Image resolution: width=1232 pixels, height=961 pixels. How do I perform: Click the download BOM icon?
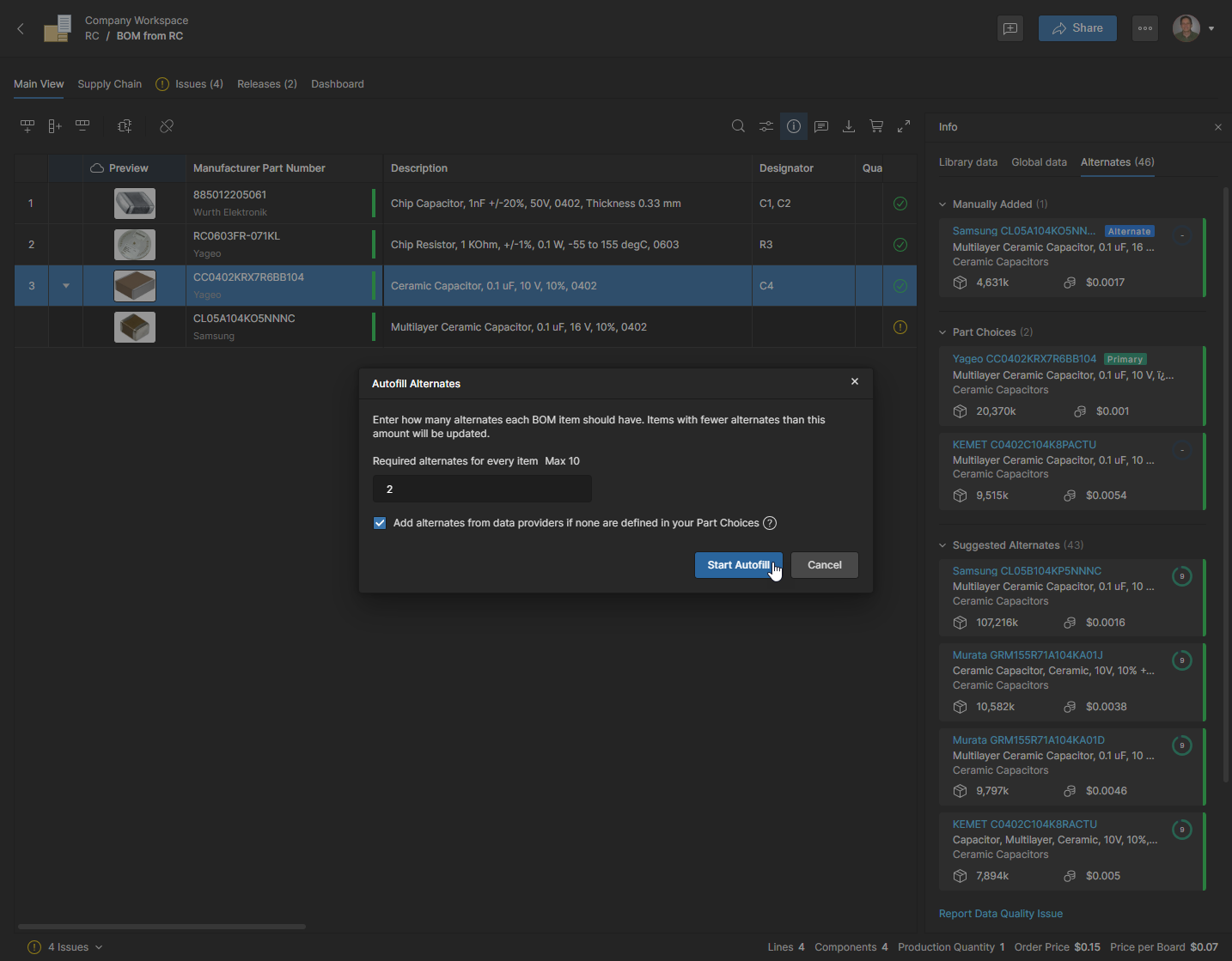pos(849,126)
